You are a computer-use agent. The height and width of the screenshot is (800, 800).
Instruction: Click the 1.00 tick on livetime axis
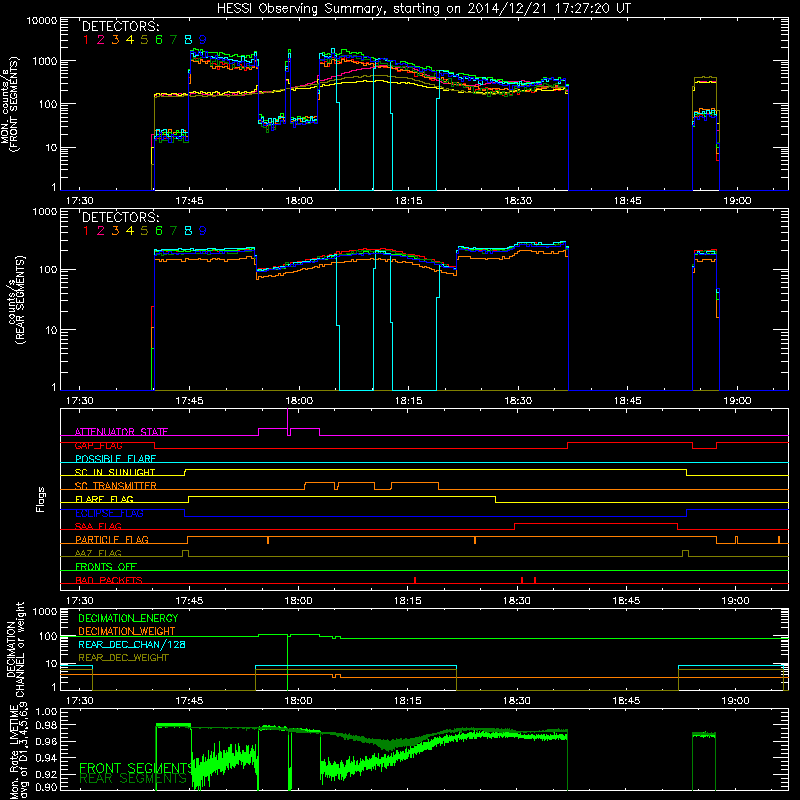pyautogui.click(x=47, y=712)
